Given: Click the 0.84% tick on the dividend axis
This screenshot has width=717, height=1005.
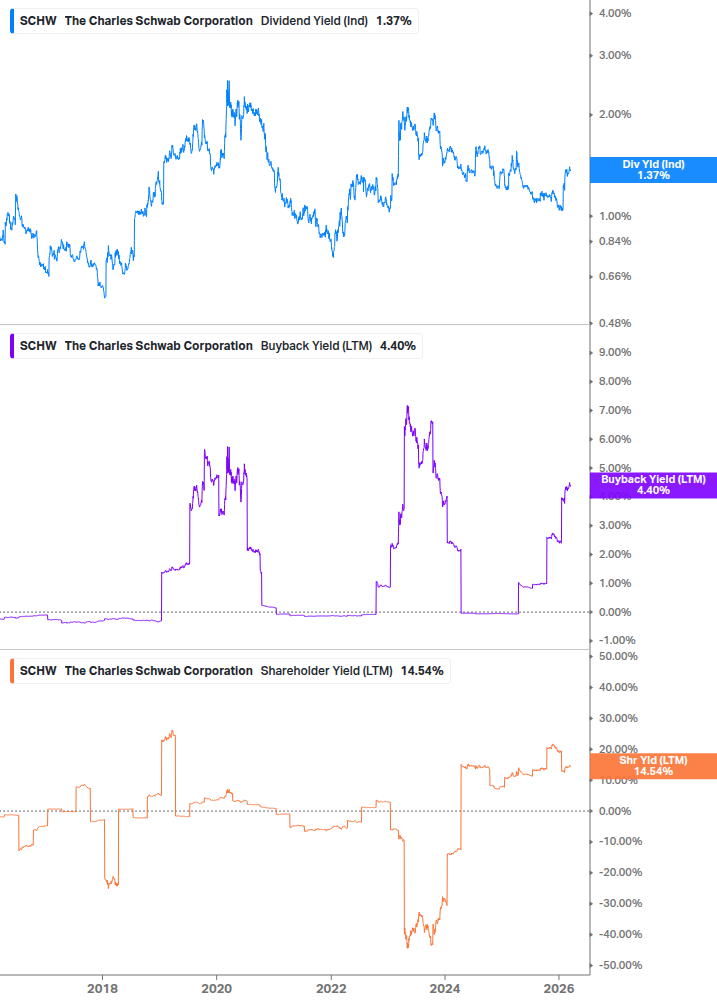Looking at the screenshot, I should 615,242.
